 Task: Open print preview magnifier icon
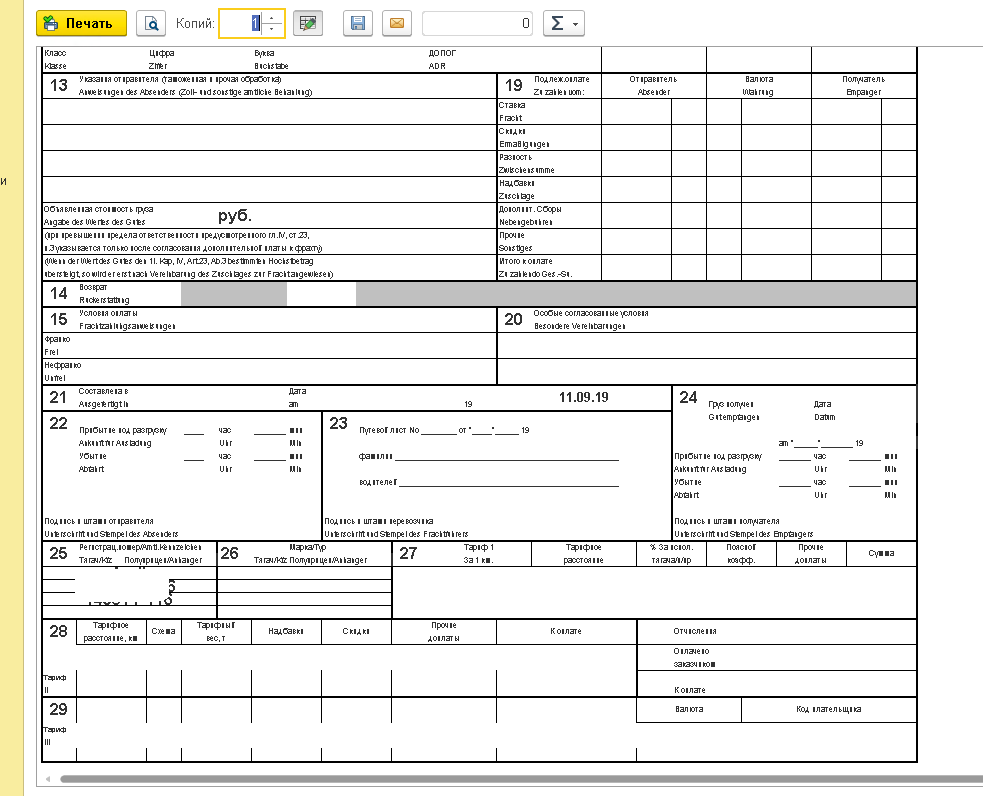click(x=151, y=23)
